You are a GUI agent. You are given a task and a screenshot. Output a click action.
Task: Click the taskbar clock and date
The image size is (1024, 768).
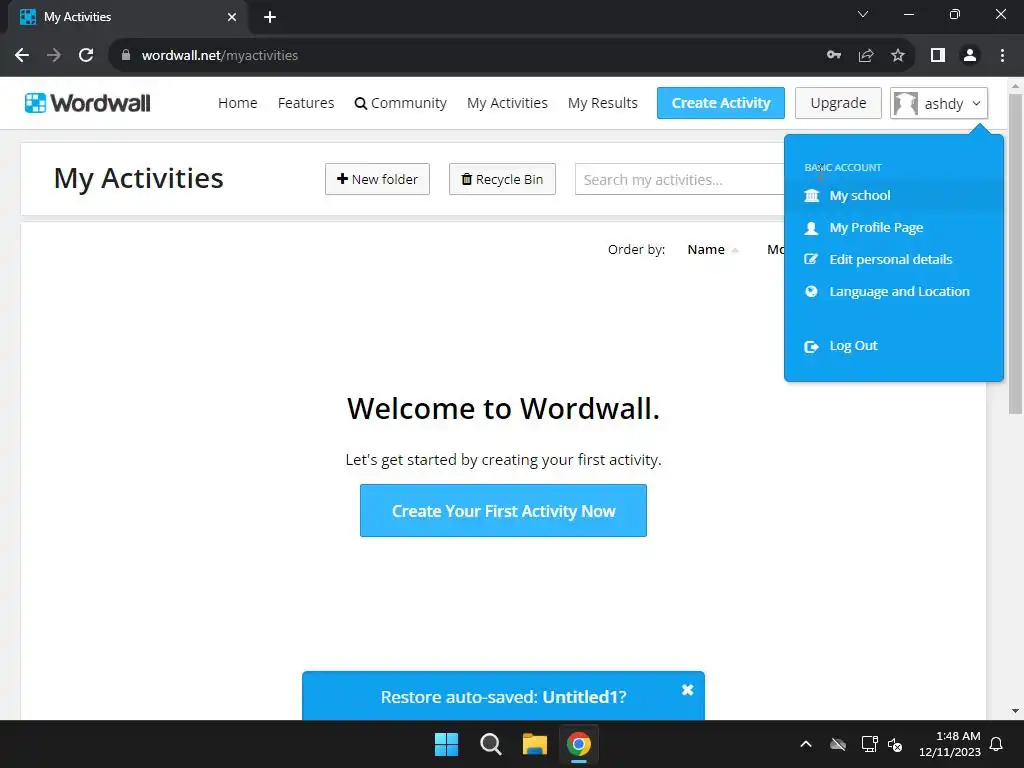(x=950, y=744)
